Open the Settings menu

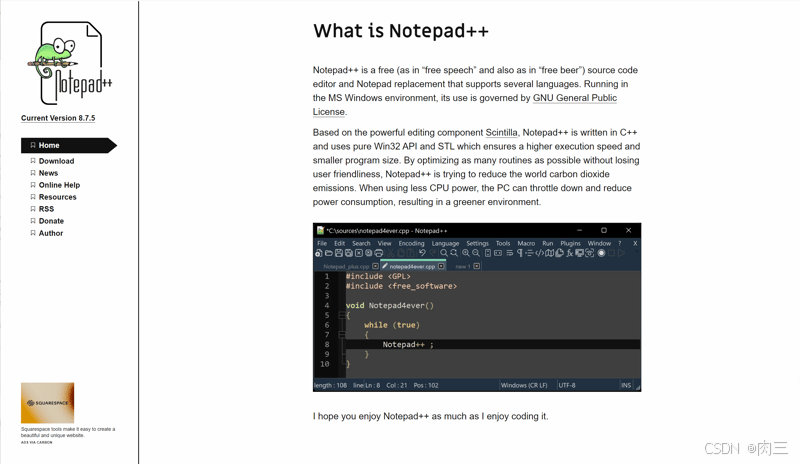pyautogui.click(x=478, y=243)
